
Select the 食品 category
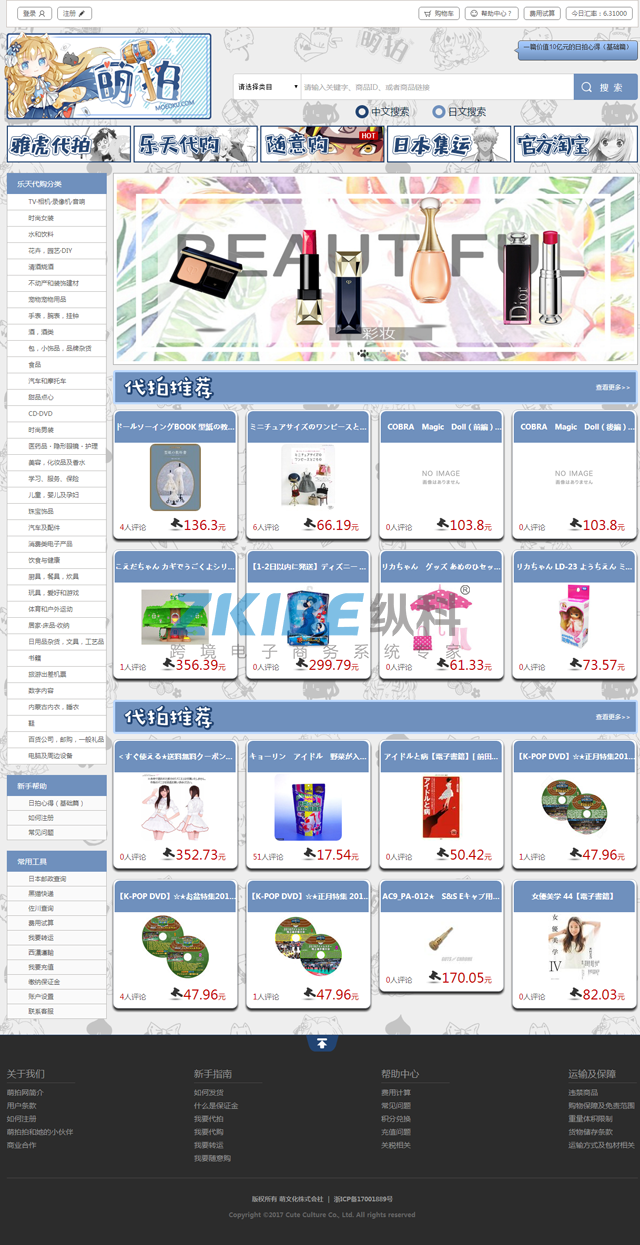pos(57,364)
